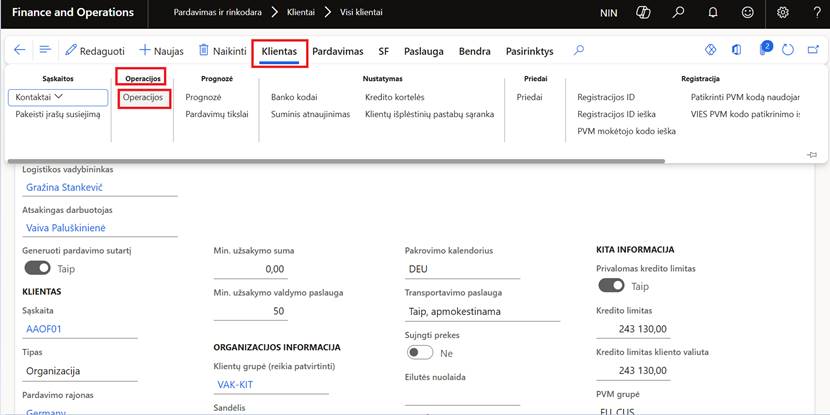This screenshot has height=415, width=830.
Task: Click the Kredito limitas field
Action: pyautogui.click(x=633, y=329)
